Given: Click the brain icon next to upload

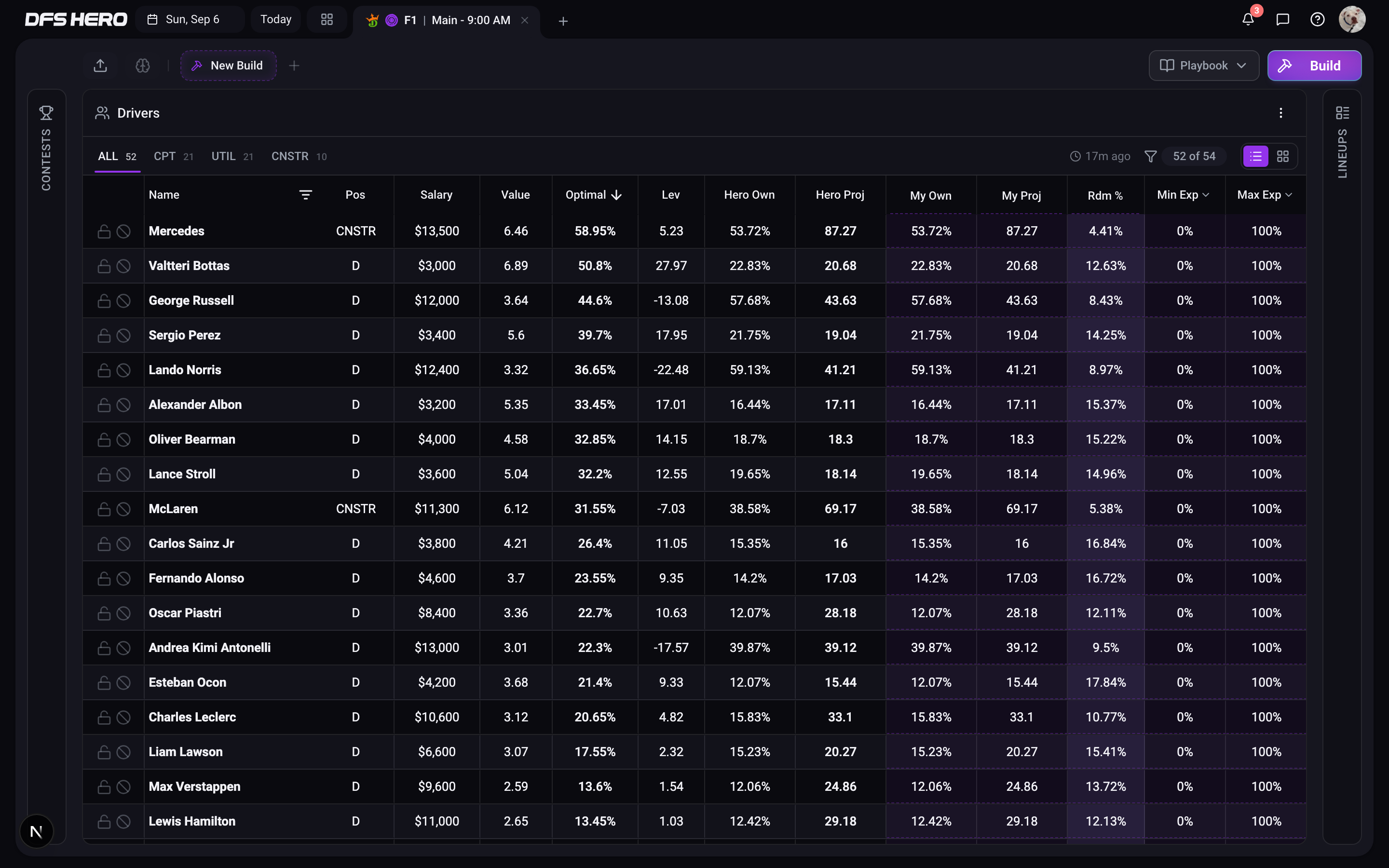Looking at the screenshot, I should click(142, 66).
